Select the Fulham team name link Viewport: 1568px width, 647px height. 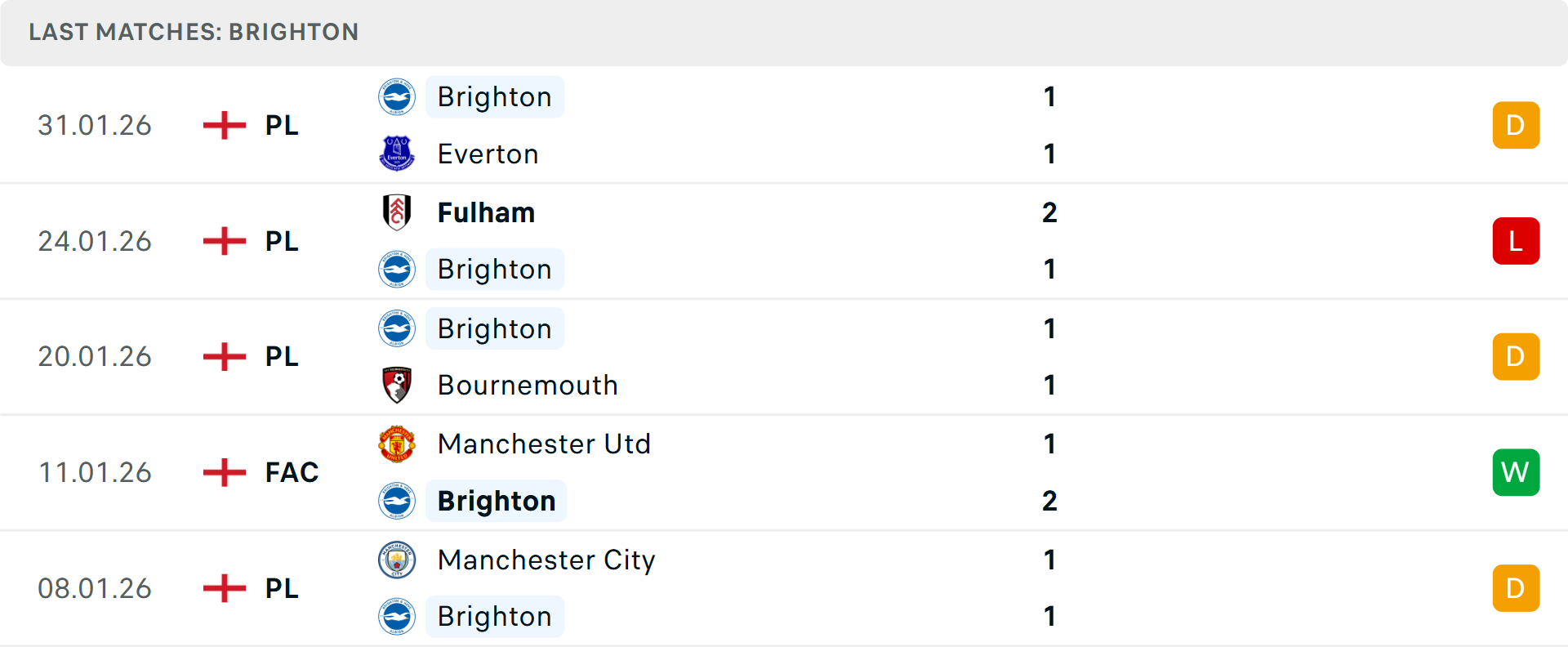point(486,212)
